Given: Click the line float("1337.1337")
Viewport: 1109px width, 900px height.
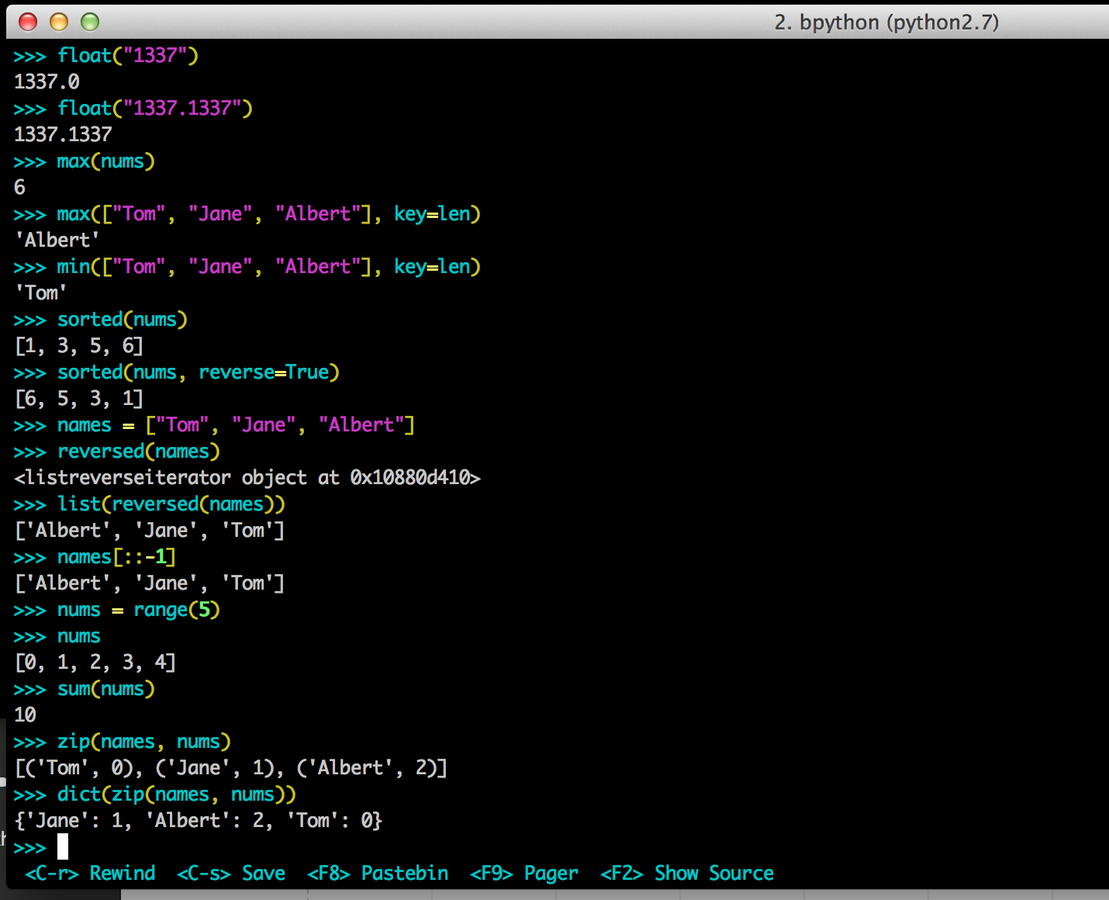Looking at the screenshot, I should [133, 108].
